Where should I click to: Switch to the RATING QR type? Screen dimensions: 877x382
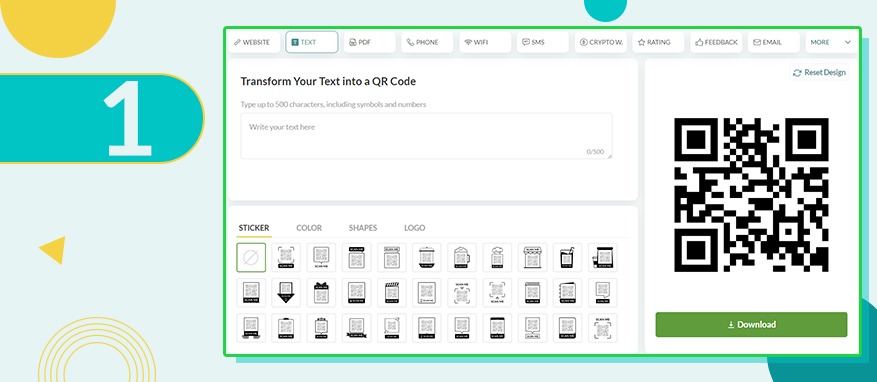tap(658, 42)
